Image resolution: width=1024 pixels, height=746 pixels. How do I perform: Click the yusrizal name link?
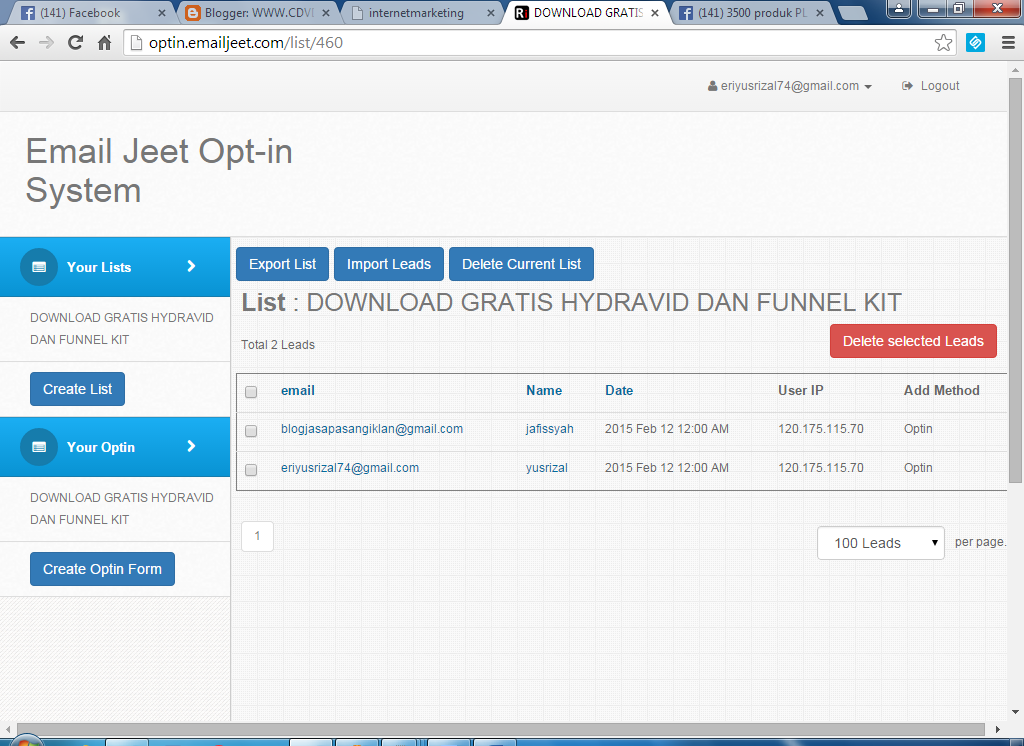point(547,468)
